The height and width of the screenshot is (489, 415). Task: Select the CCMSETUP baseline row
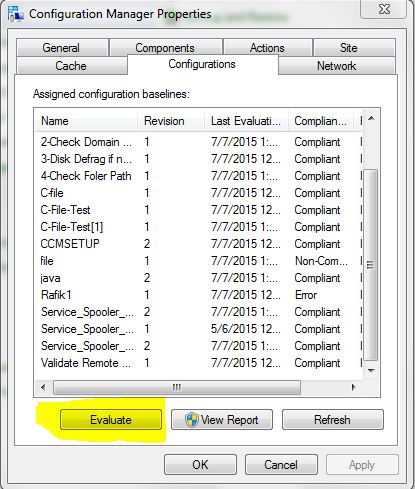coord(198,244)
